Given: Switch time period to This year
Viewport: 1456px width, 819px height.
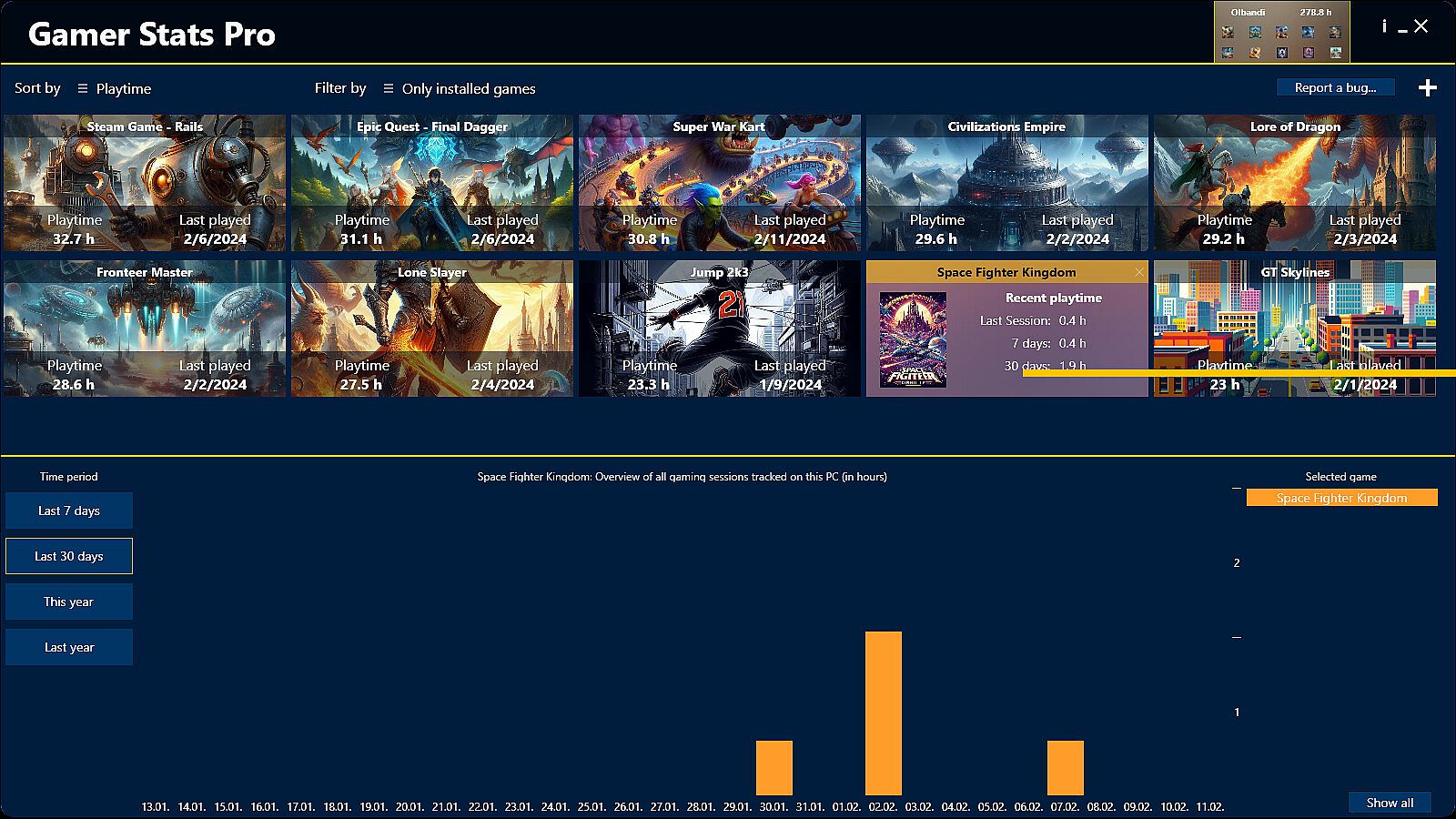Looking at the screenshot, I should 69,602.
